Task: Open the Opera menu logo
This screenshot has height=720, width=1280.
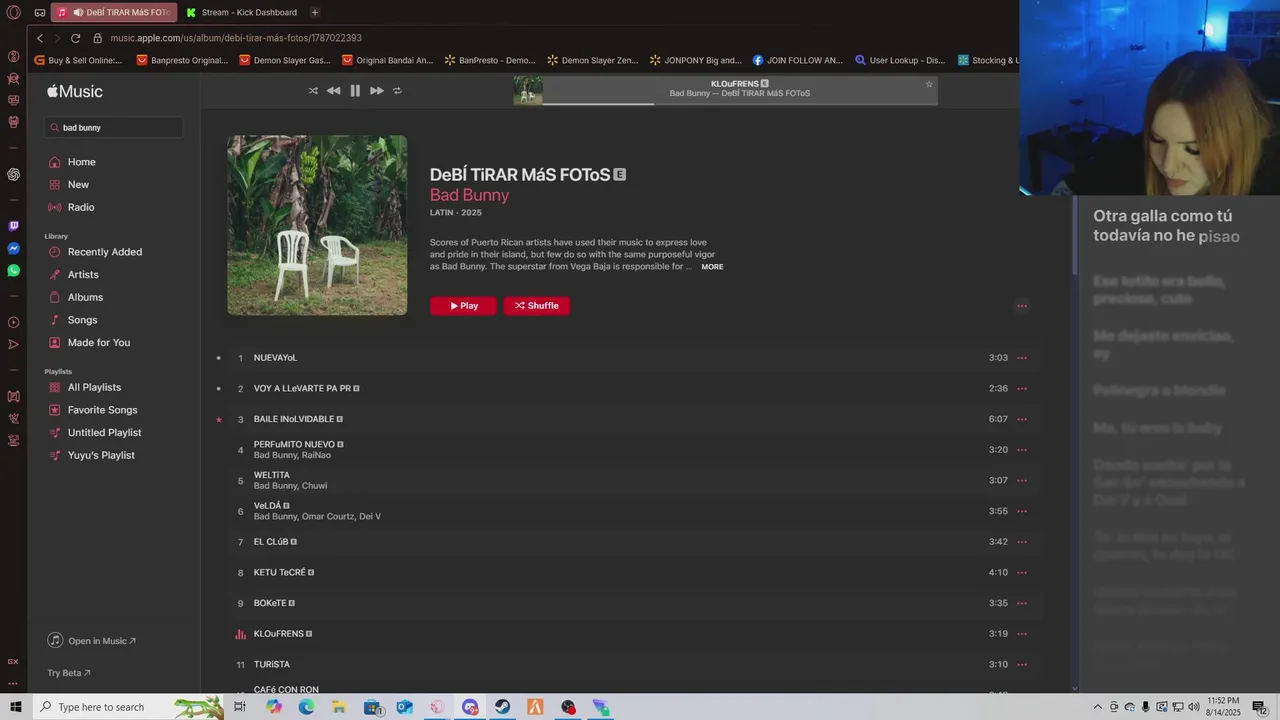Action: point(13,12)
